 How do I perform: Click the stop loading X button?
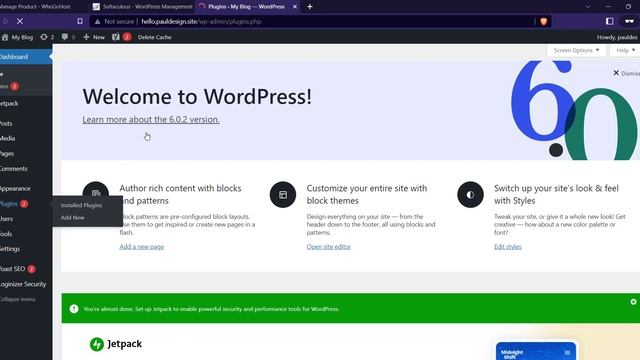tap(20, 21)
